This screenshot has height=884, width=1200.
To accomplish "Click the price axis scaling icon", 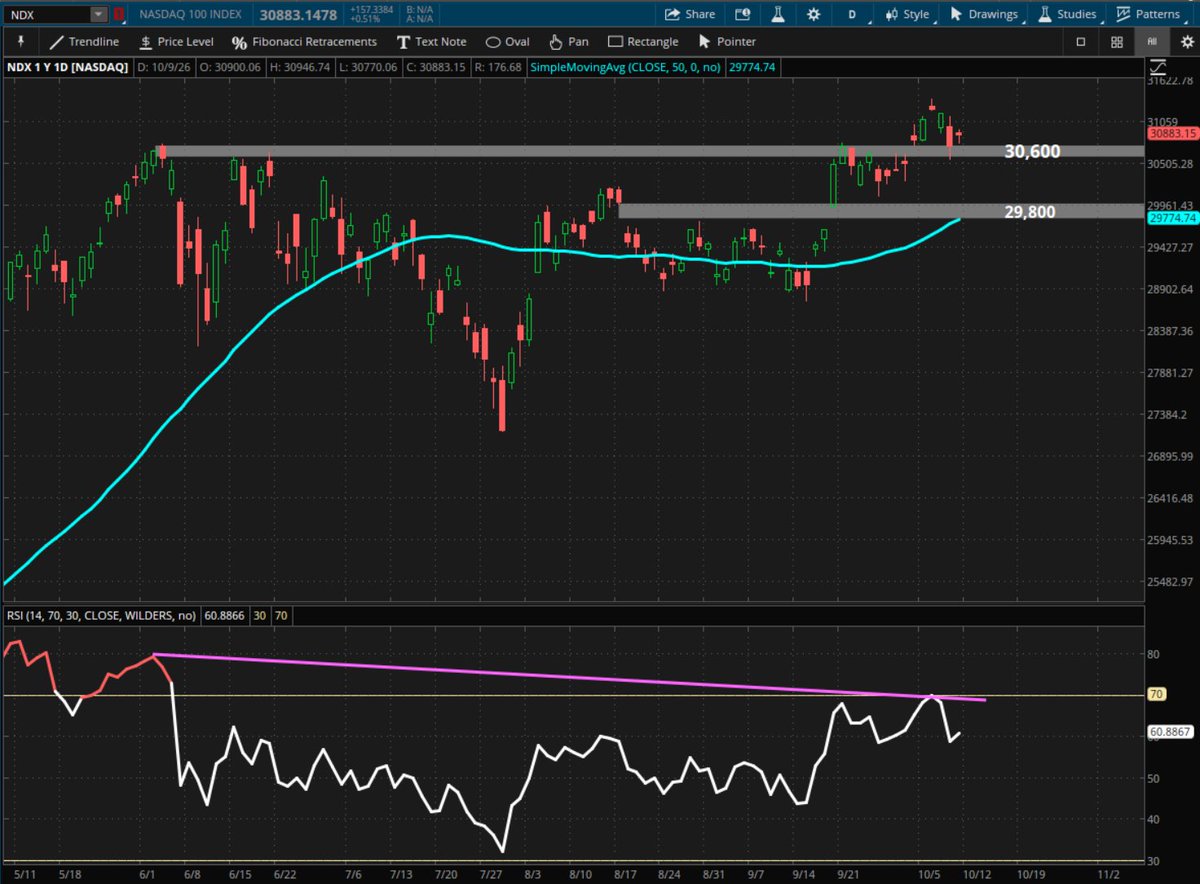I will pos(1158,66).
